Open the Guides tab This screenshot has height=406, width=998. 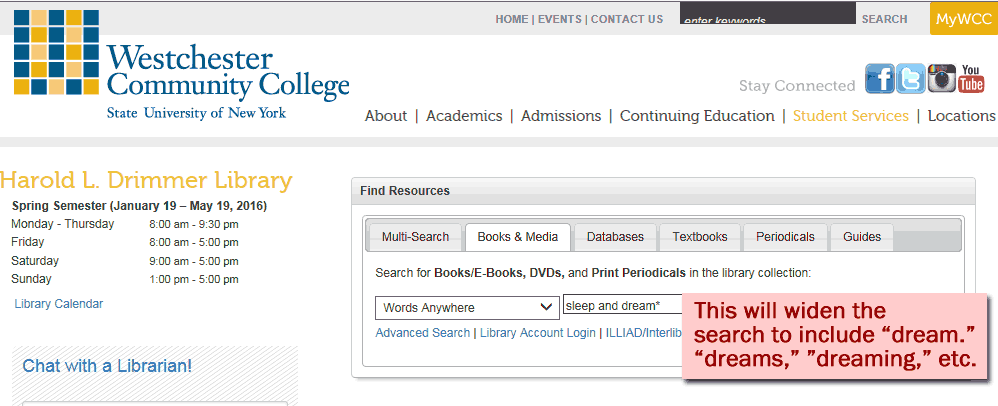click(x=862, y=237)
